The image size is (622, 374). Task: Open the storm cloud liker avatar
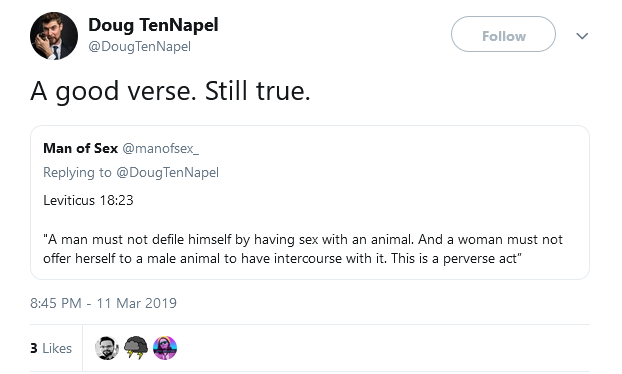[x=136, y=348]
